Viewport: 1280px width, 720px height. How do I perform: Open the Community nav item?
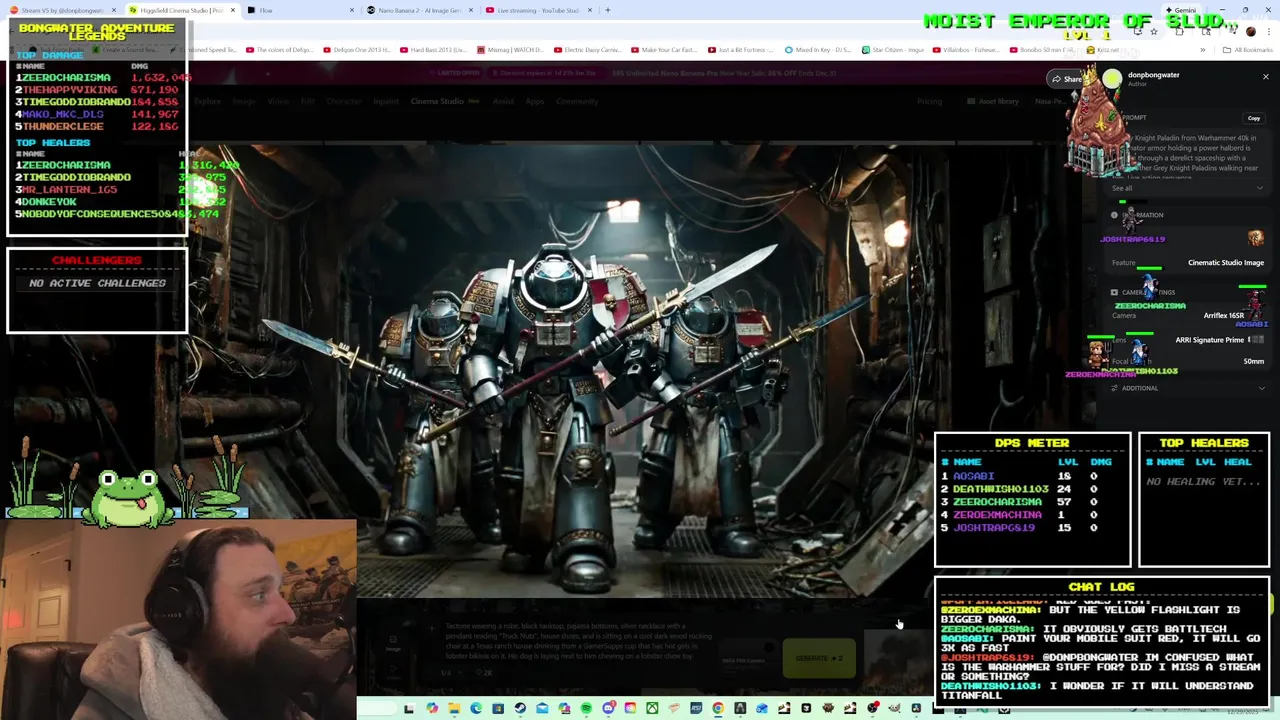(x=577, y=101)
